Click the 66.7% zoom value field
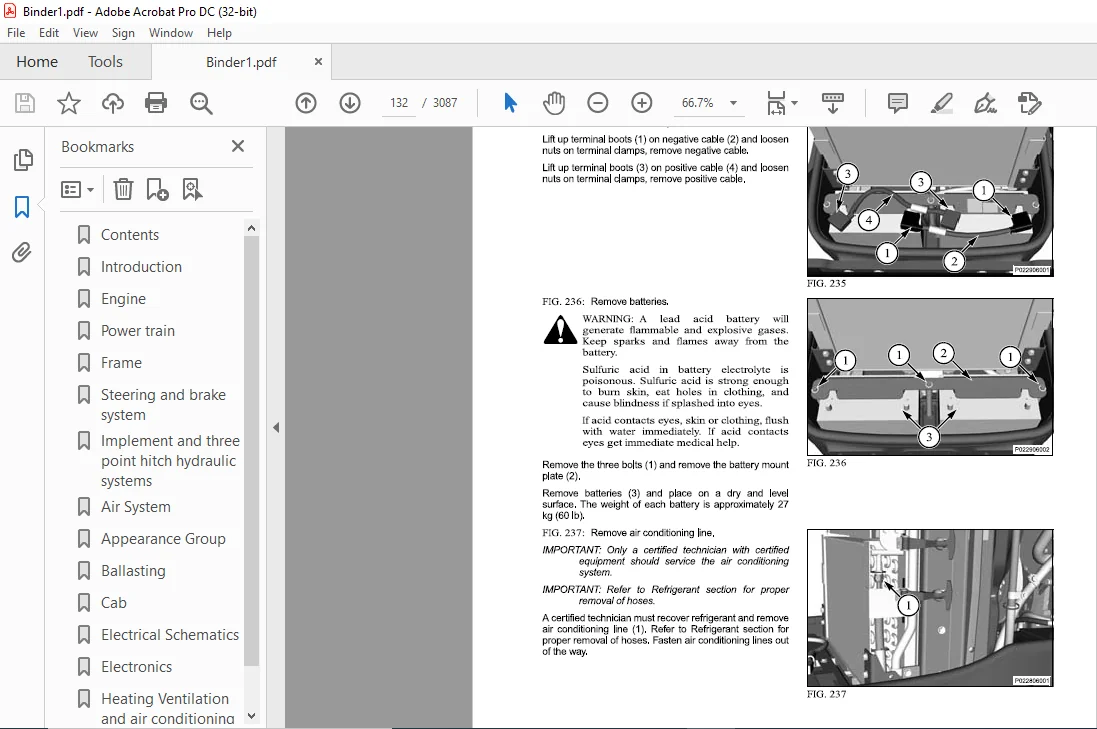This screenshot has width=1097, height=729. coord(698,103)
